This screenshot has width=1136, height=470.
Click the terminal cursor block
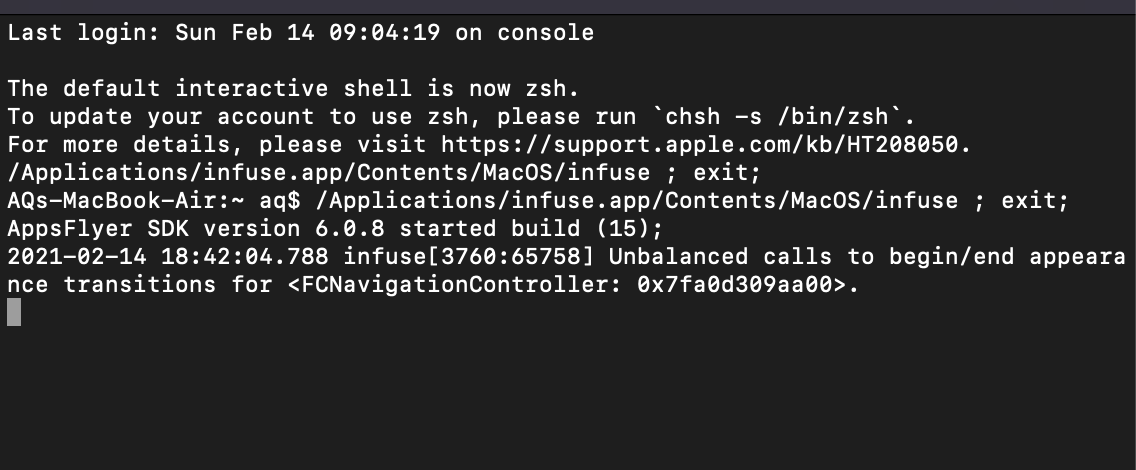[x=14, y=312]
